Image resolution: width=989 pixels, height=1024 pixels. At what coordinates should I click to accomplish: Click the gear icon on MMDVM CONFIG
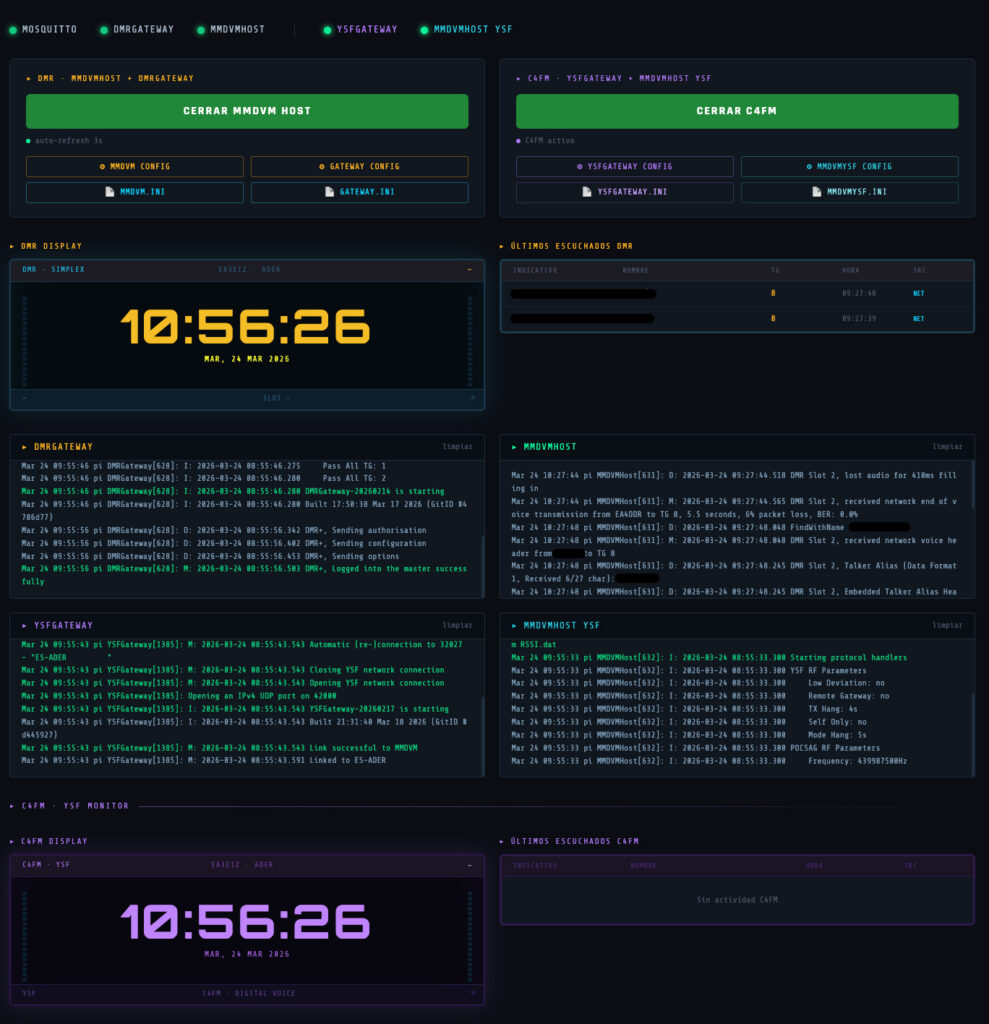104,166
